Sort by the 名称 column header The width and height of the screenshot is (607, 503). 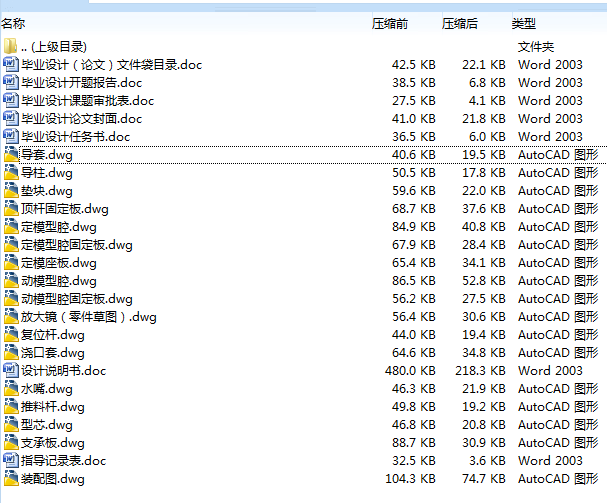[x=13, y=24]
